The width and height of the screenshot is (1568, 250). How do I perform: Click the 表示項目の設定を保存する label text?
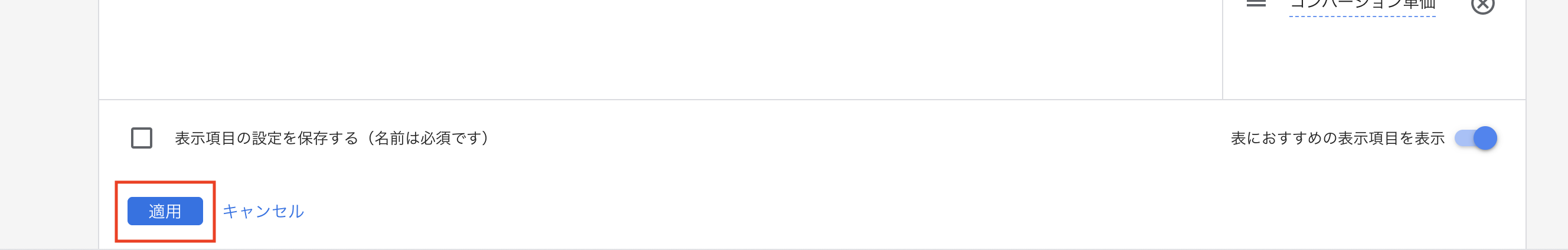pyautogui.click(x=332, y=138)
